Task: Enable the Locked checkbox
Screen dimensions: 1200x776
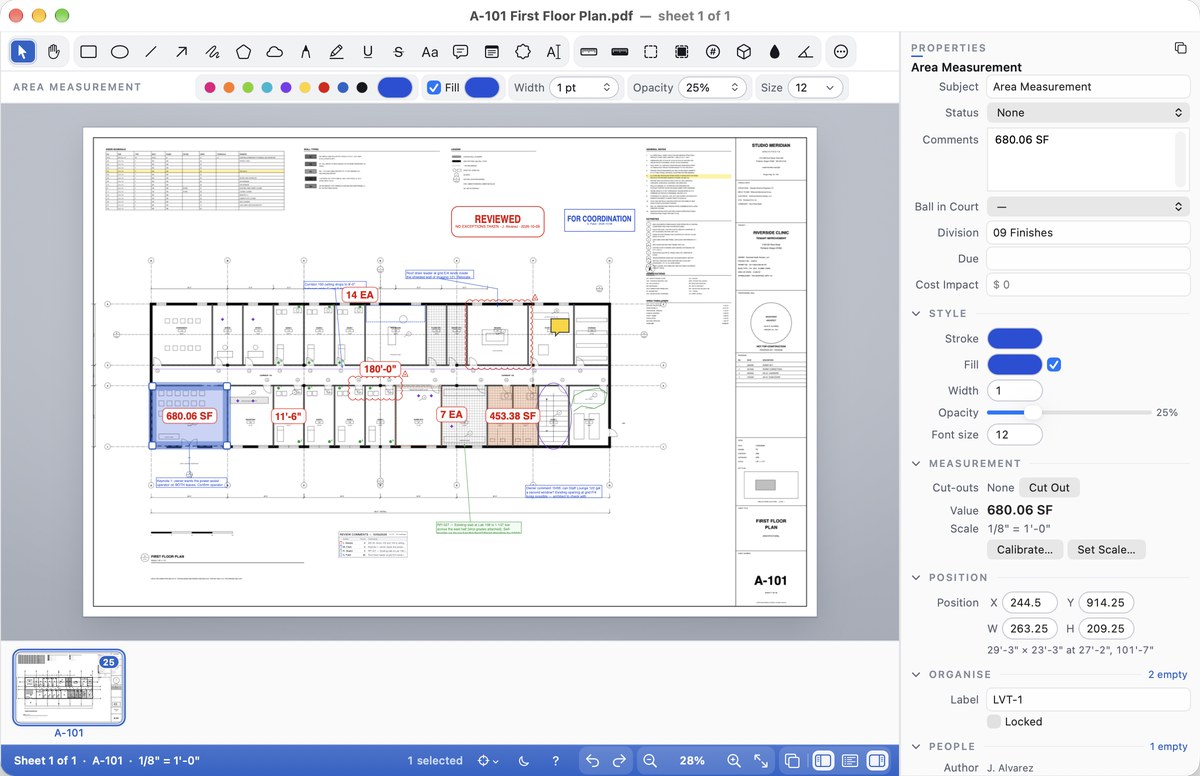Action: point(994,721)
